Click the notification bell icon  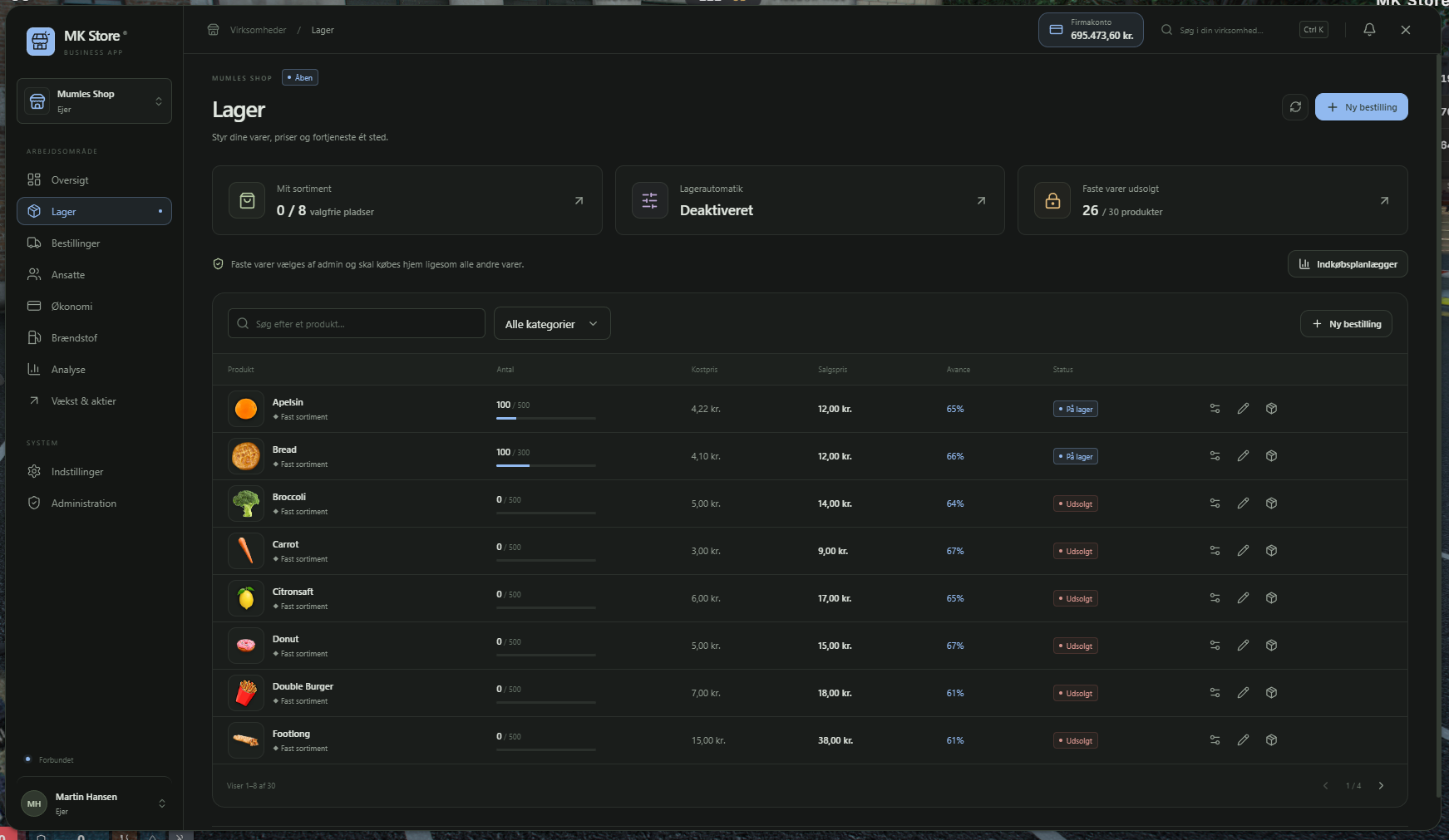pos(1369,30)
